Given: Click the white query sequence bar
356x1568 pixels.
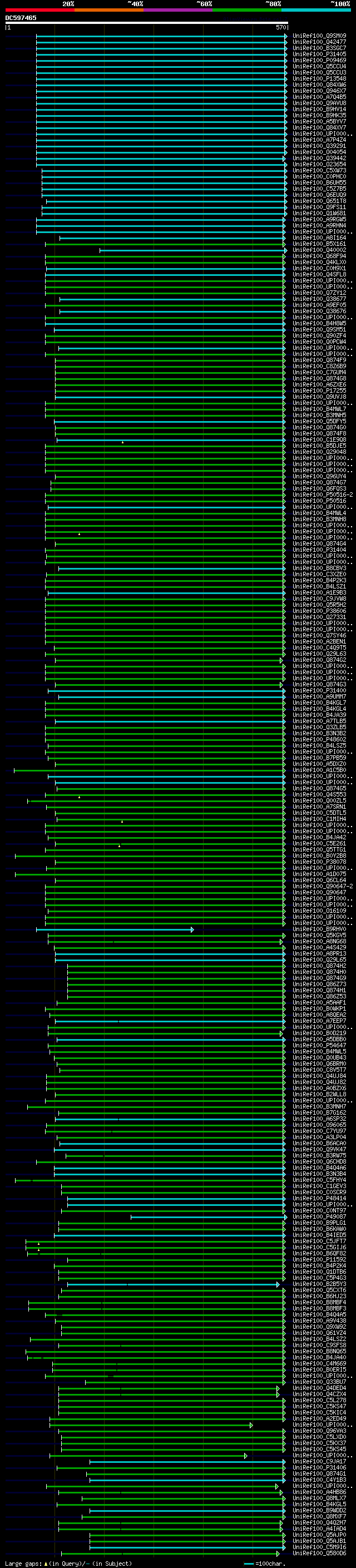Looking at the screenshot, I should pyautogui.click(x=147, y=23).
